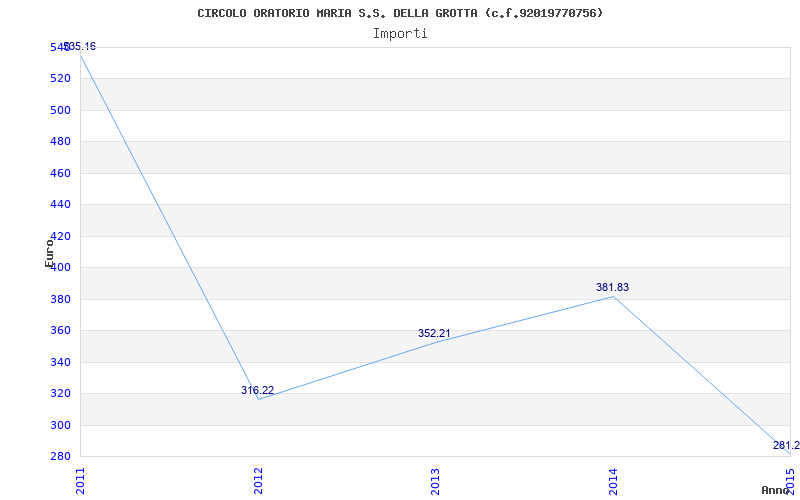Click the 380 y-axis value
The height and width of the screenshot is (500, 800).
pos(59,299)
